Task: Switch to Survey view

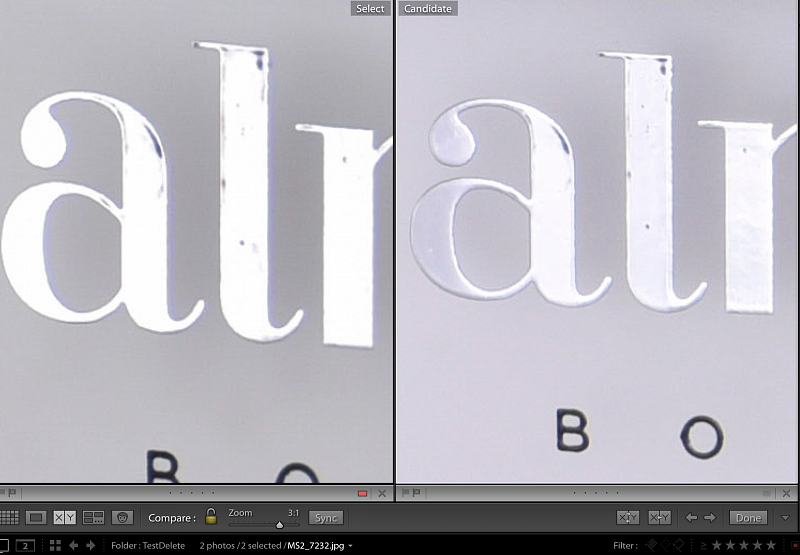Action: pyautogui.click(x=93, y=517)
